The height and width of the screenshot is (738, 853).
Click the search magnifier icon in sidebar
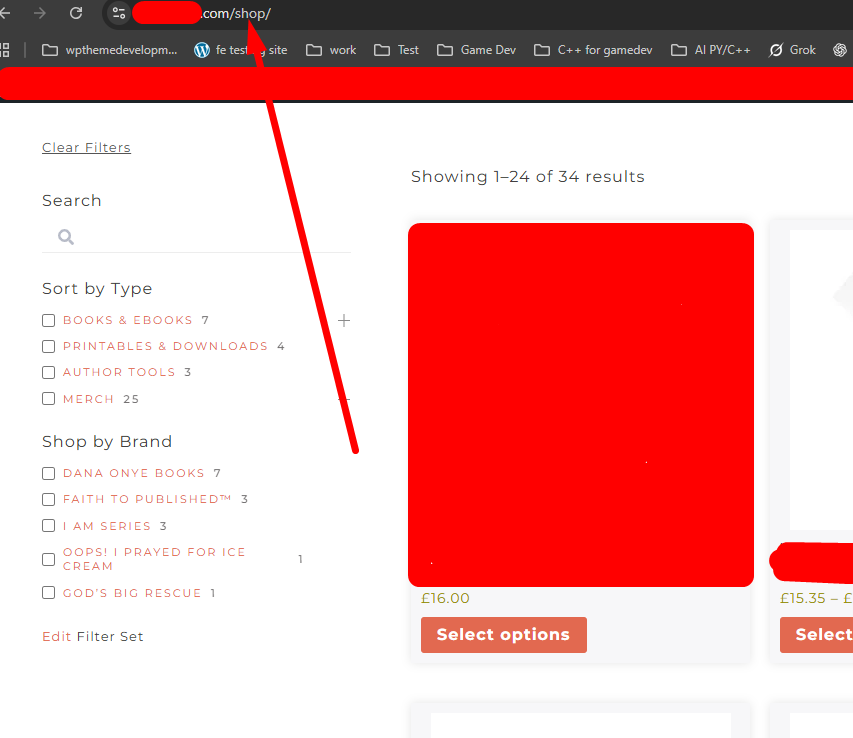pyautogui.click(x=66, y=237)
